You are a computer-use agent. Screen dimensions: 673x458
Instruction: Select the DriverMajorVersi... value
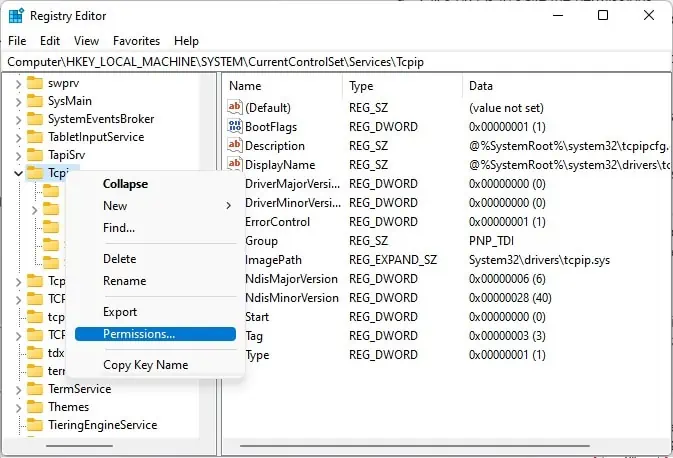[292, 184]
